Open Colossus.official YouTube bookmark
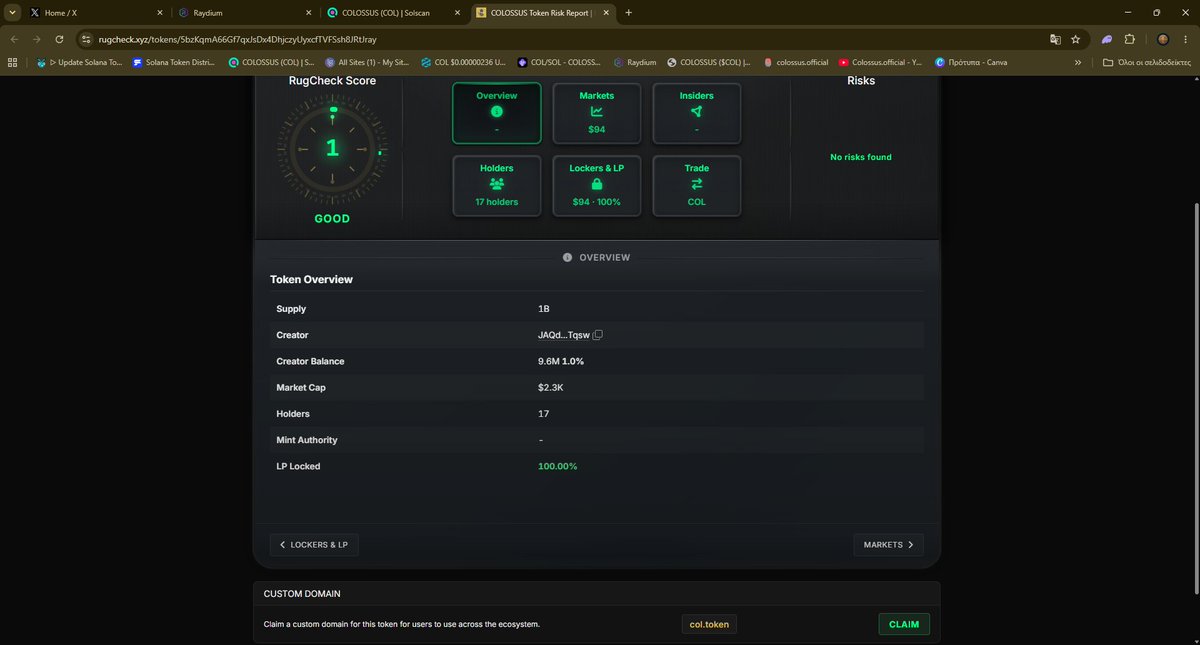The image size is (1200, 645). coord(880,62)
